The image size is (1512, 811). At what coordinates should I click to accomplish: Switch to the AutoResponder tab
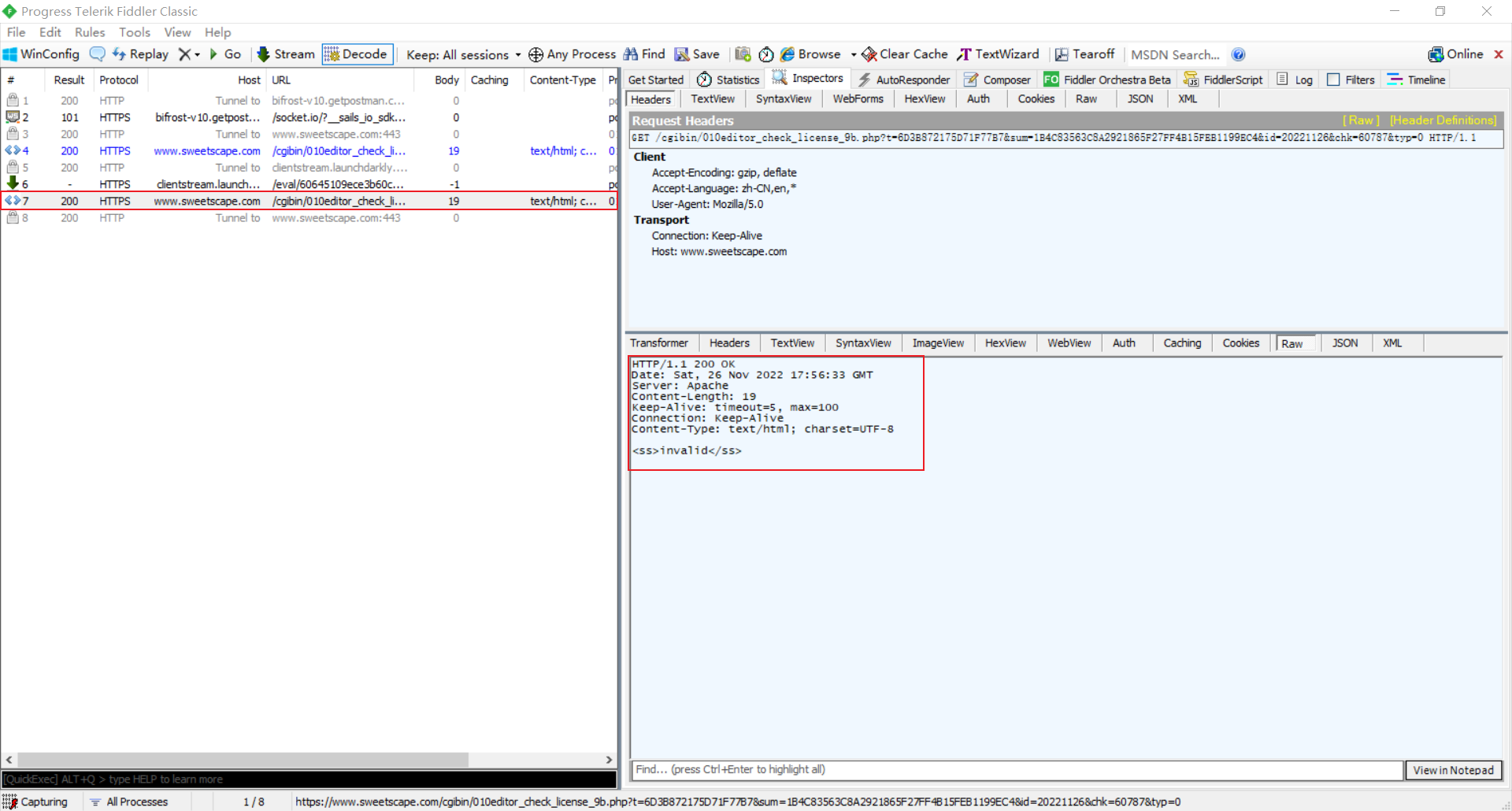pyautogui.click(x=904, y=80)
